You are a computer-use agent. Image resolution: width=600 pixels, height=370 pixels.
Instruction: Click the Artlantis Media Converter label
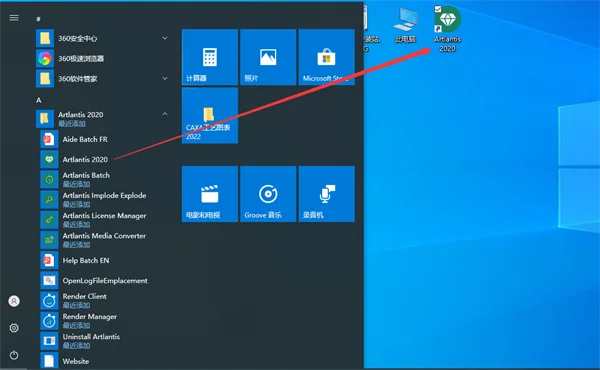tap(104, 236)
